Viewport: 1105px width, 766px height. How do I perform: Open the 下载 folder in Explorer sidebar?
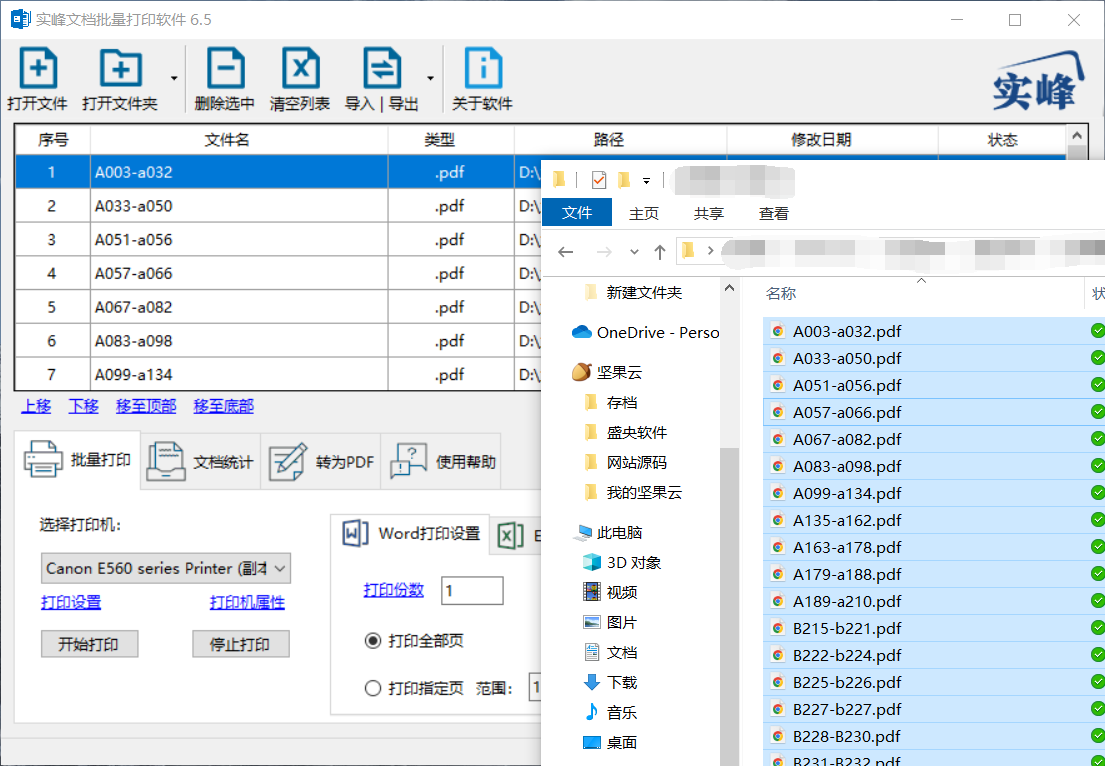(x=610, y=682)
